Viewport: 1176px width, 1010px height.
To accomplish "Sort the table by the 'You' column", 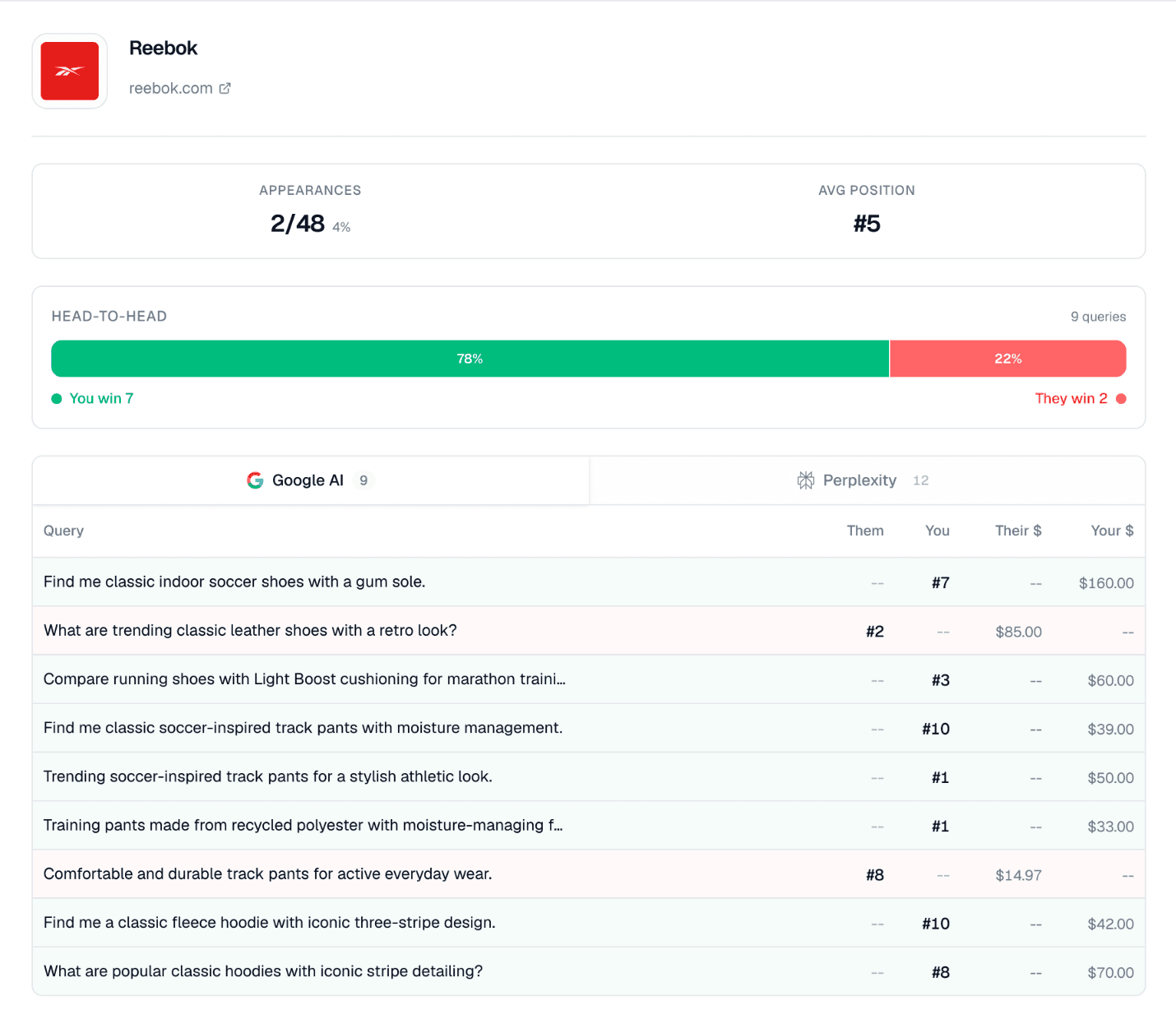I will [937, 530].
